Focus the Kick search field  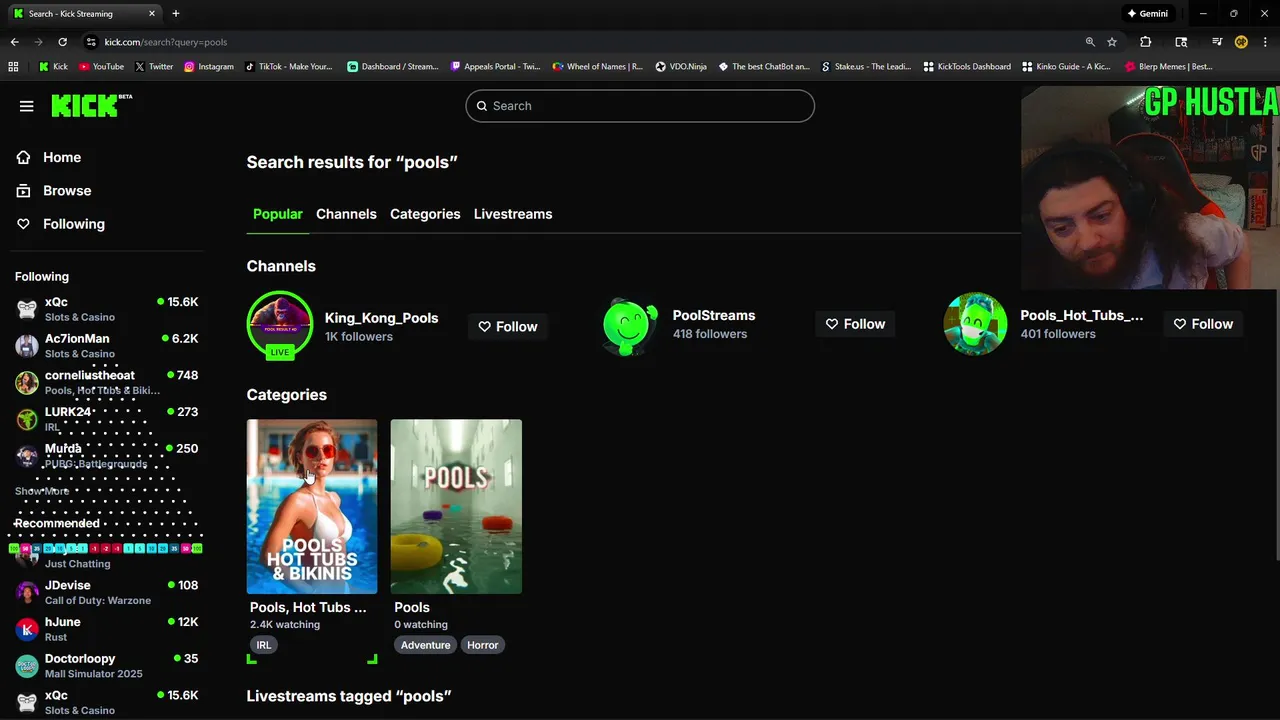point(640,106)
